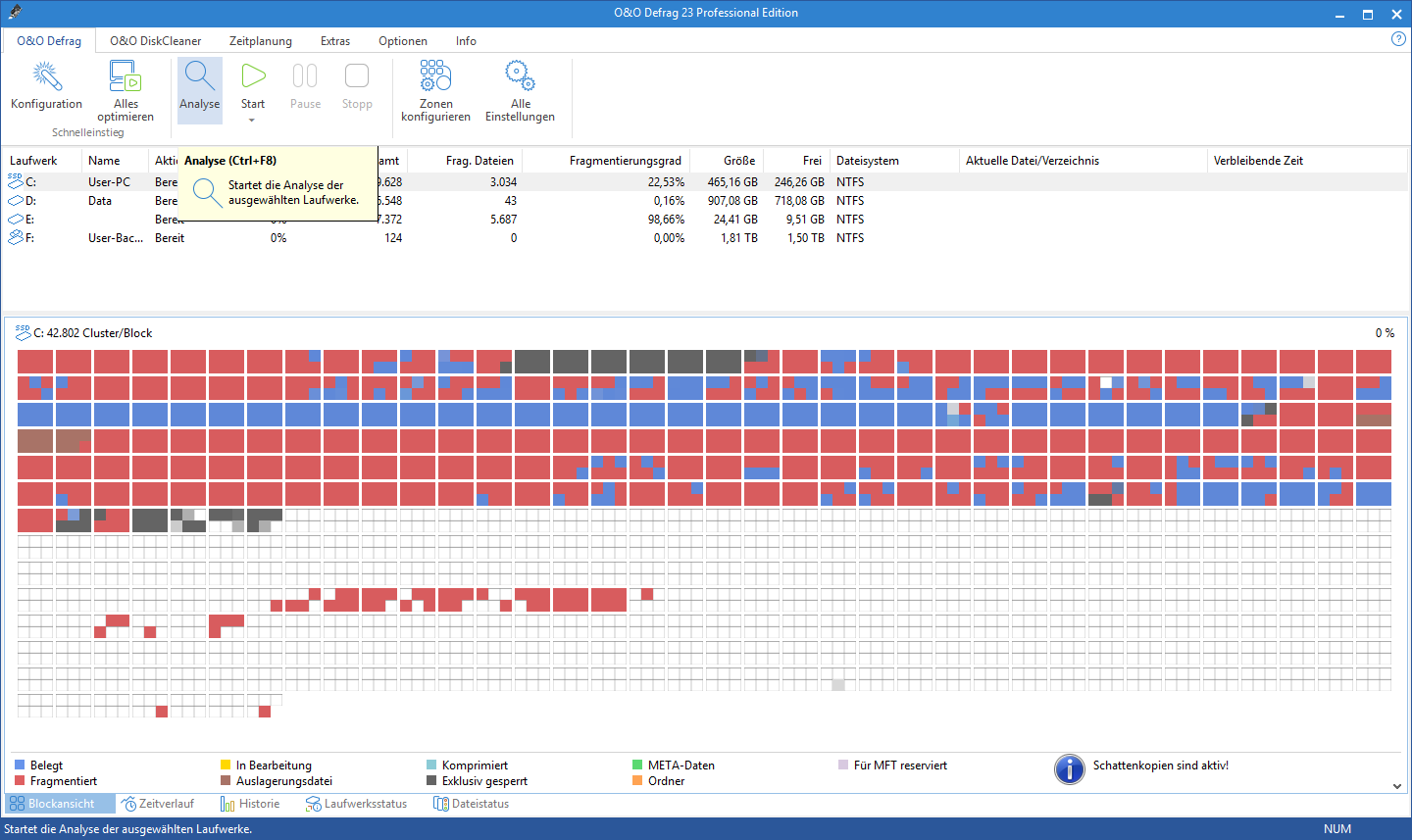Click the orange Ordner legend swatch

[x=637, y=780]
